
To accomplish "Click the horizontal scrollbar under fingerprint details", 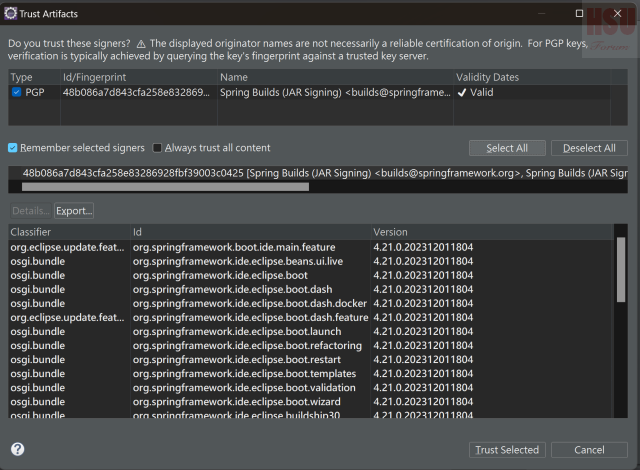I will (150, 186).
